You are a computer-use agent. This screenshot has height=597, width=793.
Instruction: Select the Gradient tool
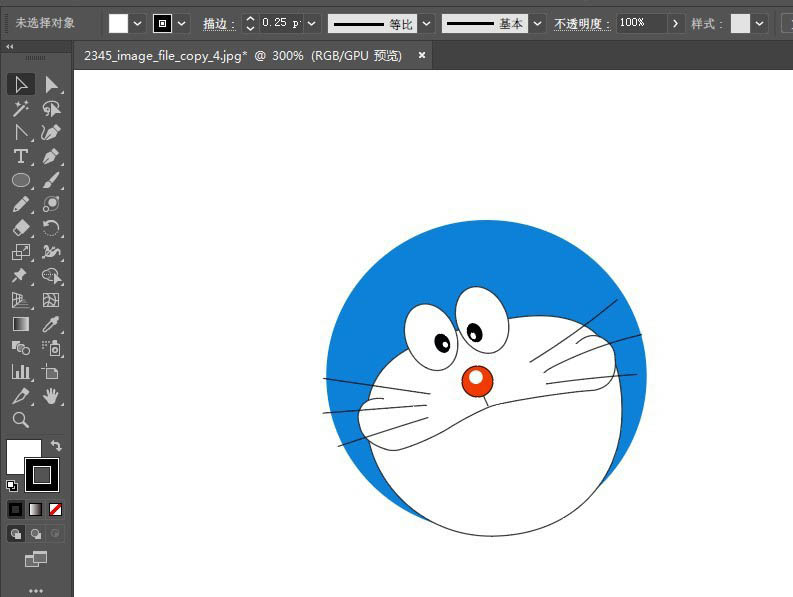point(21,324)
